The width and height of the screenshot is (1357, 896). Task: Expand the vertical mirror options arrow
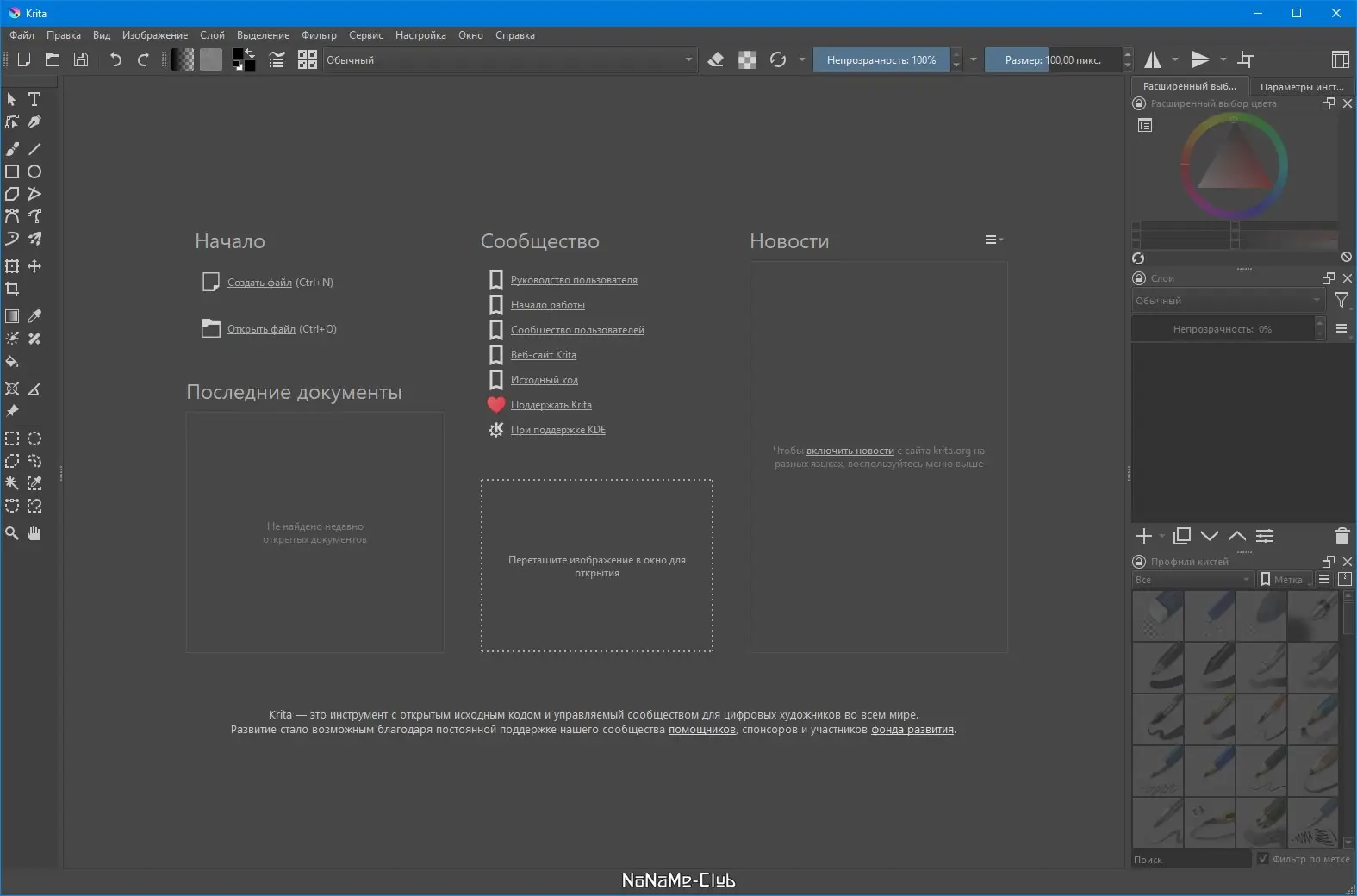[x=1223, y=59]
